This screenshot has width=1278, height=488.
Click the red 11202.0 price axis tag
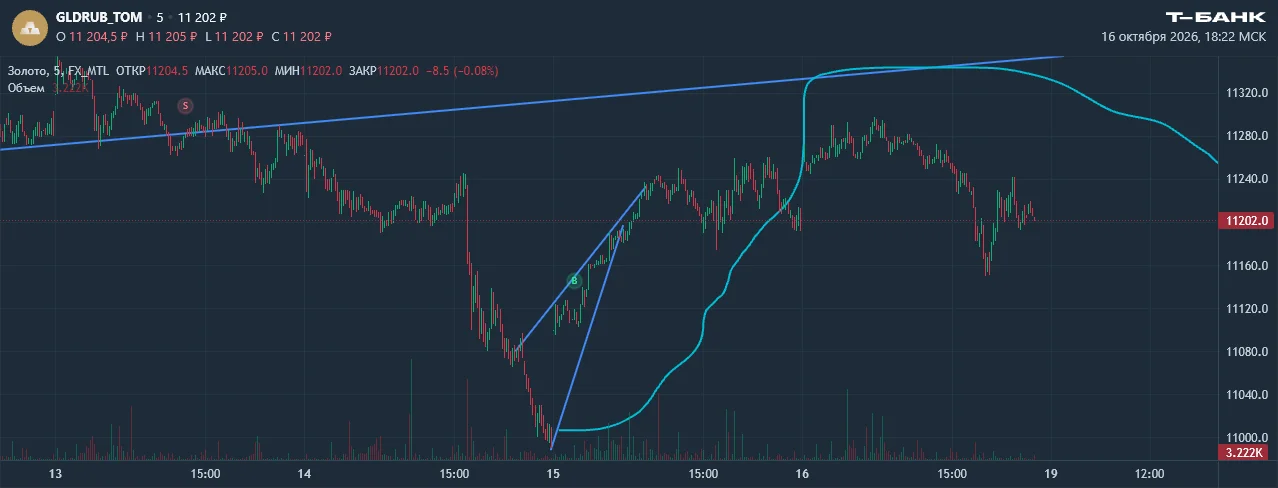(x=1245, y=221)
